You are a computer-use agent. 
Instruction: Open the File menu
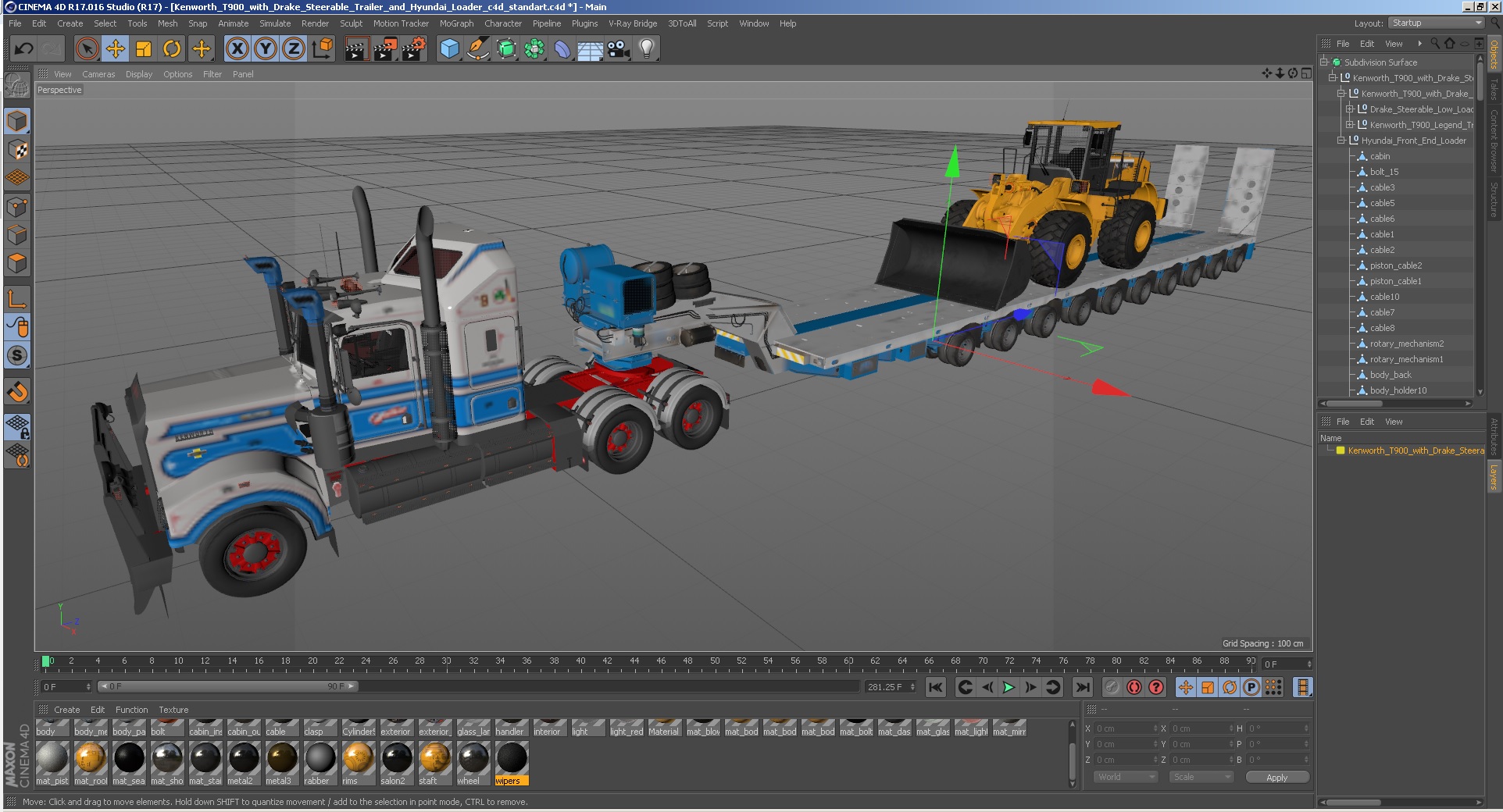click(x=15, y=23)
